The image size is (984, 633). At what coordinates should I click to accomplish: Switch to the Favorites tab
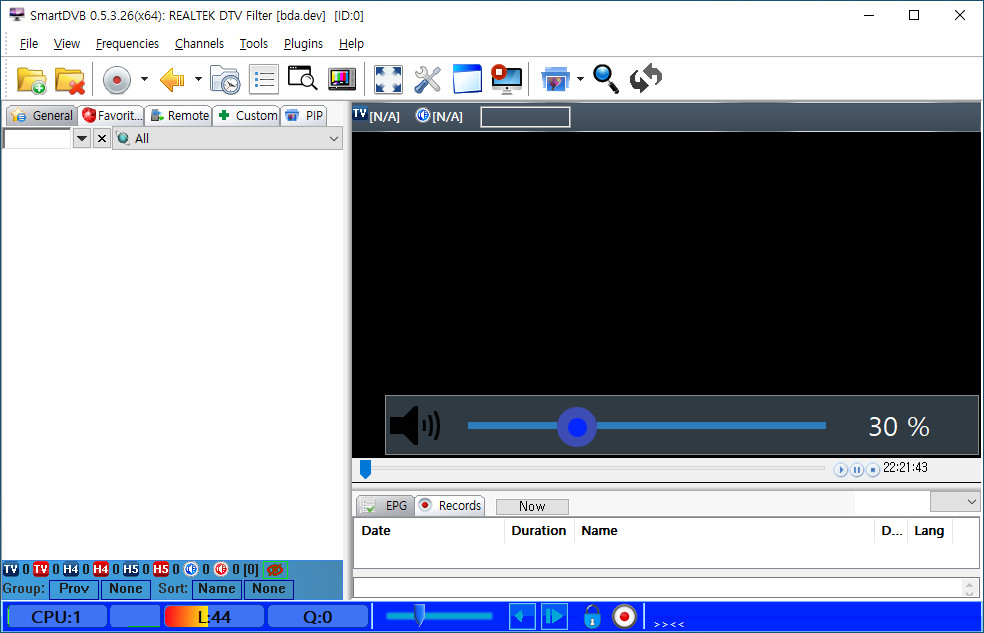[112, 115]
